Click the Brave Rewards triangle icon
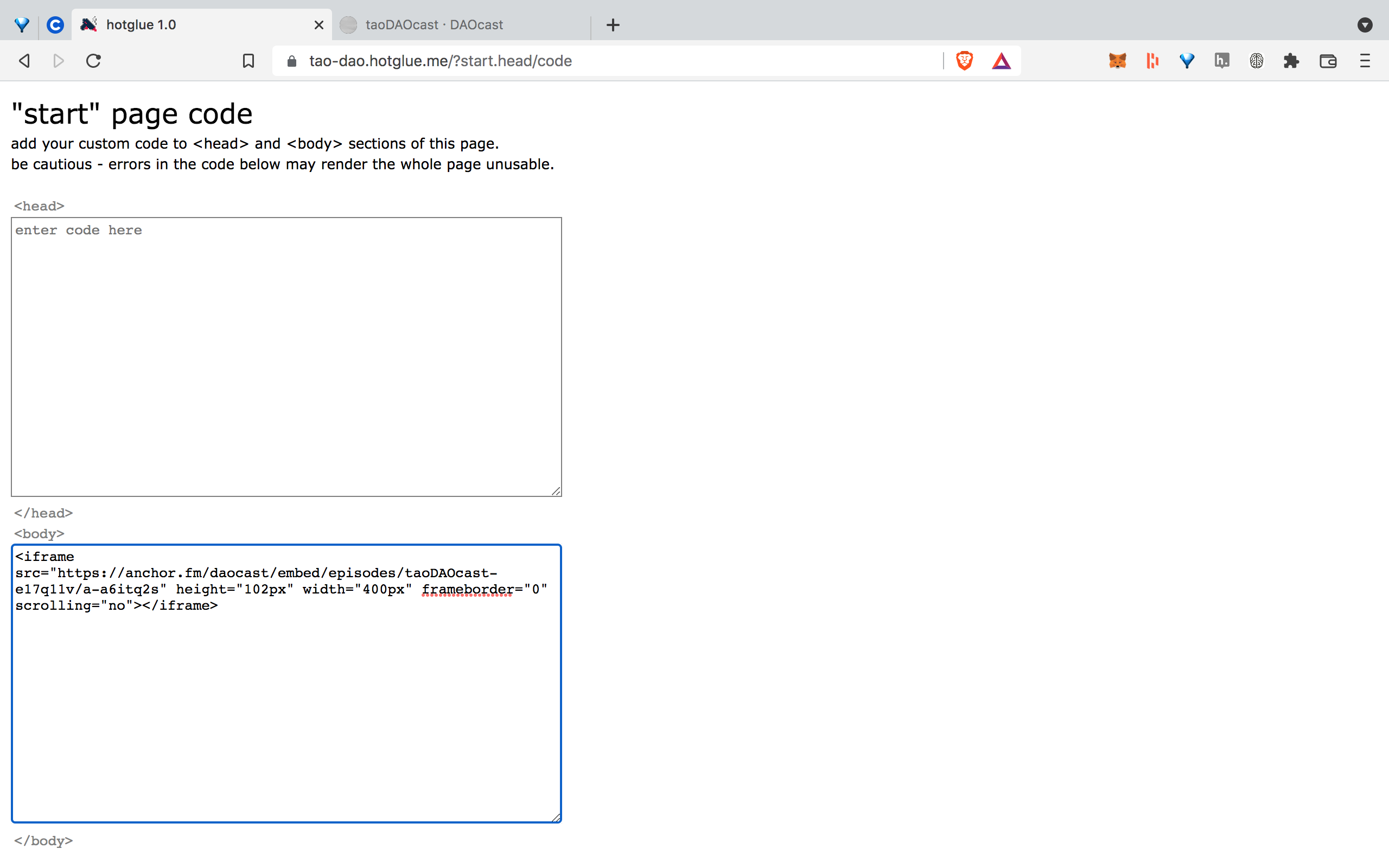Viewport: 1389px width, 868px height. [x=1001, y=61]
